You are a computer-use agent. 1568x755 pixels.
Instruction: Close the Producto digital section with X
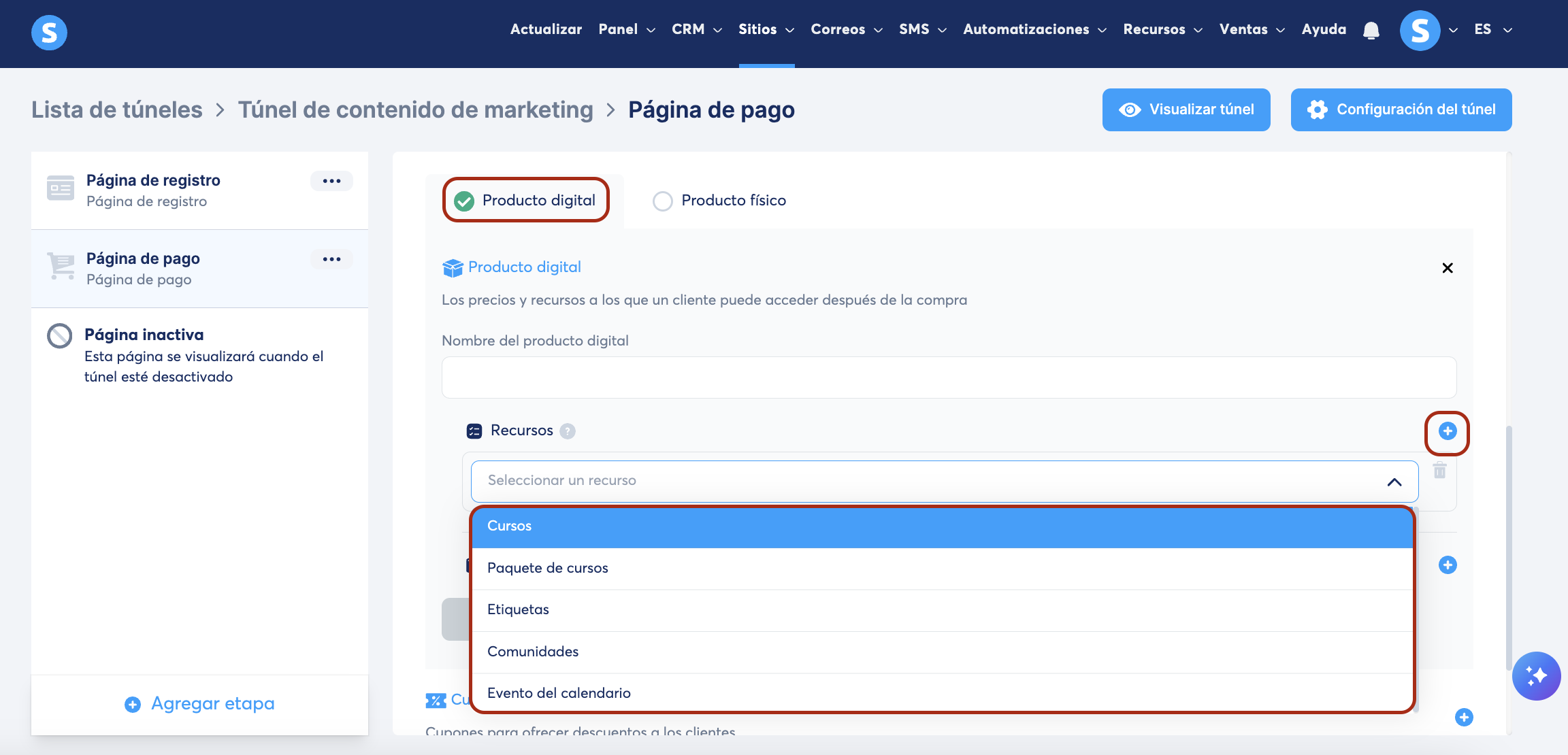(1448, 268)
